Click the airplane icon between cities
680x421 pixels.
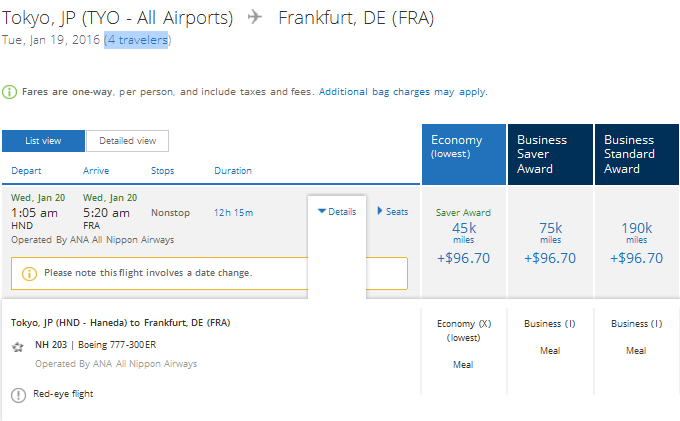pos(256,18)
